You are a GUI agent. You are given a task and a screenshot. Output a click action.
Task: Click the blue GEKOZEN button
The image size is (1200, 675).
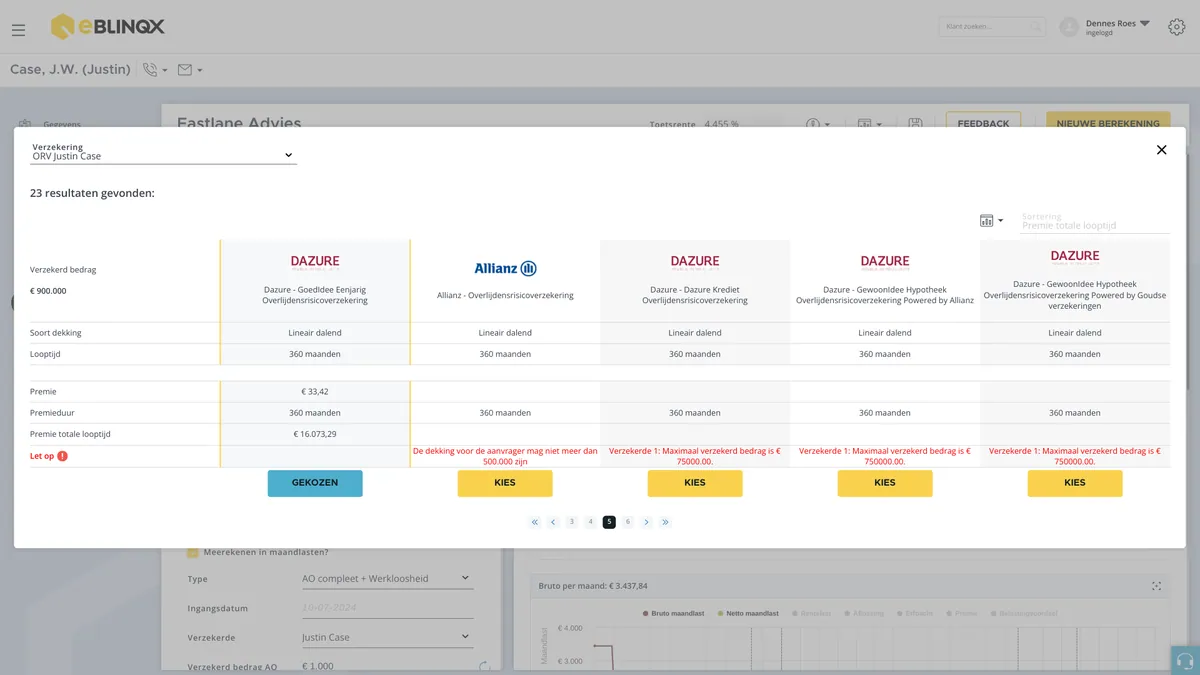(x=315, y=483)
